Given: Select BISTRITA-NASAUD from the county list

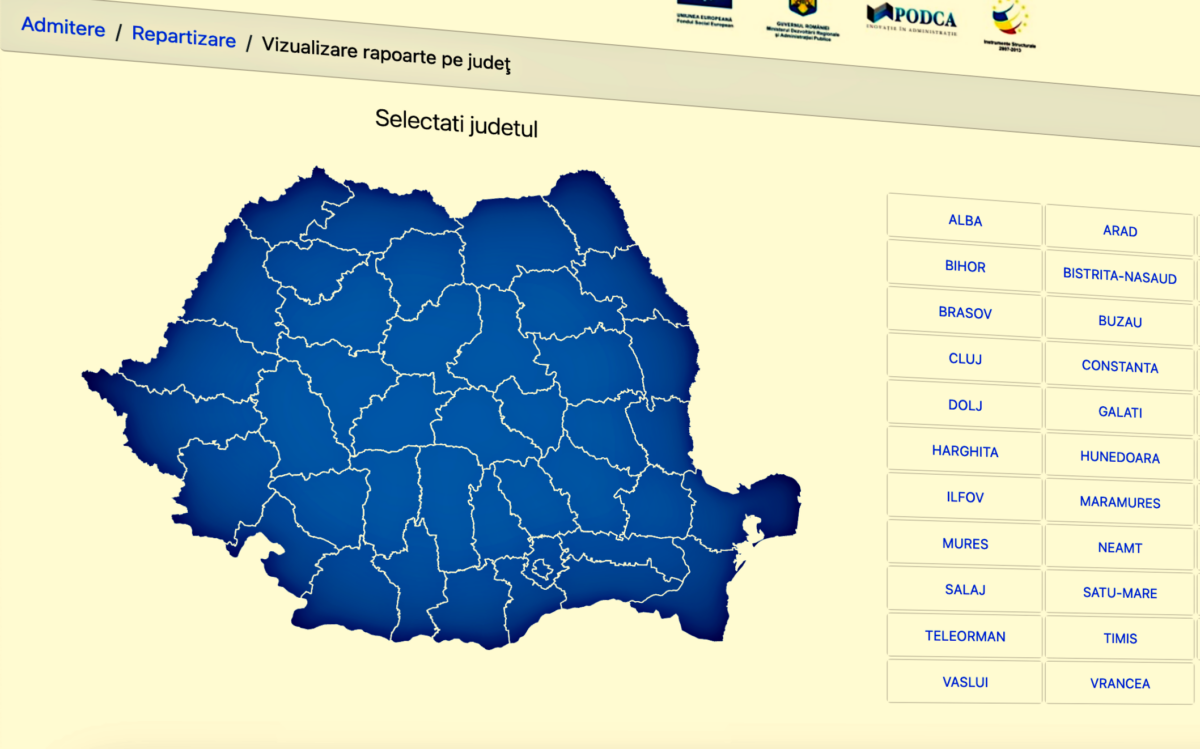Looking at the screenshot, I should 1119,277.
